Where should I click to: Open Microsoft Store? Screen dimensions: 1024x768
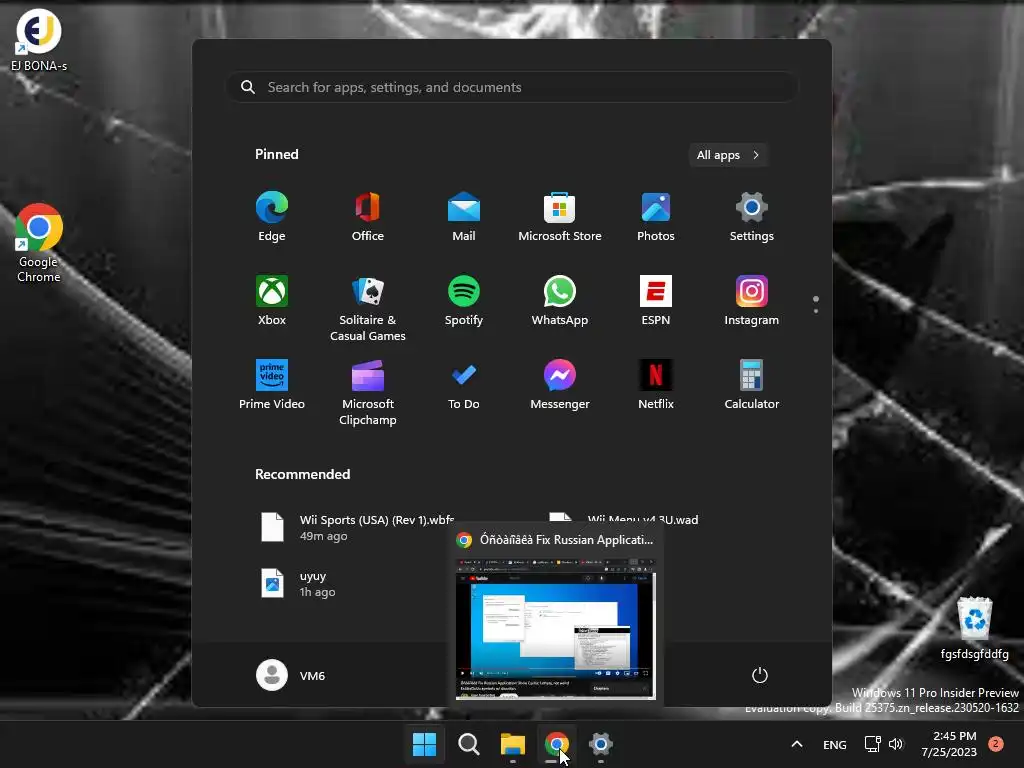click(x=560, y=217)
